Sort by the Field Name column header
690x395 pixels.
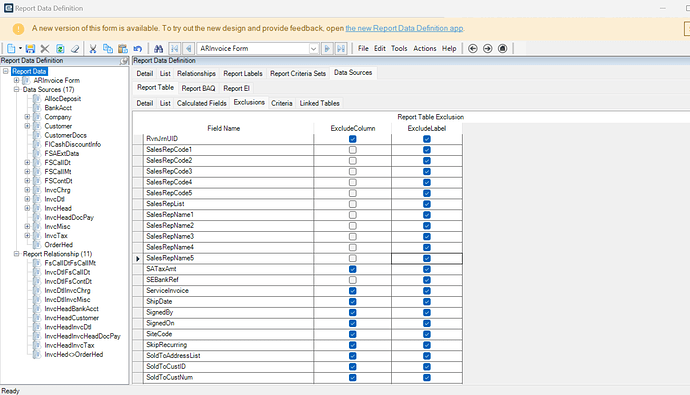pyautogui.click(x=224, y=128)
